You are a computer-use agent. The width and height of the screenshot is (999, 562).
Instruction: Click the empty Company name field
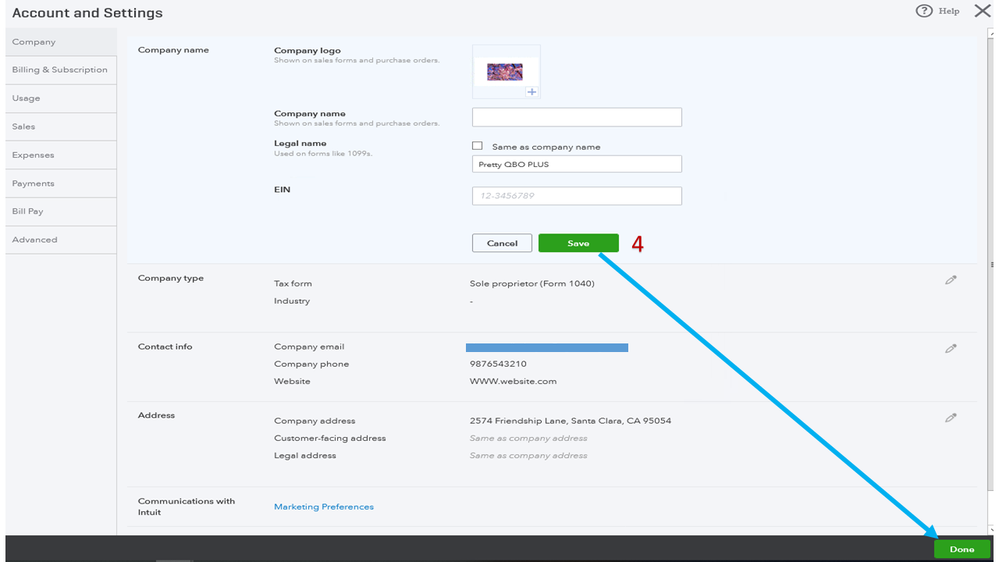[577, 117]
